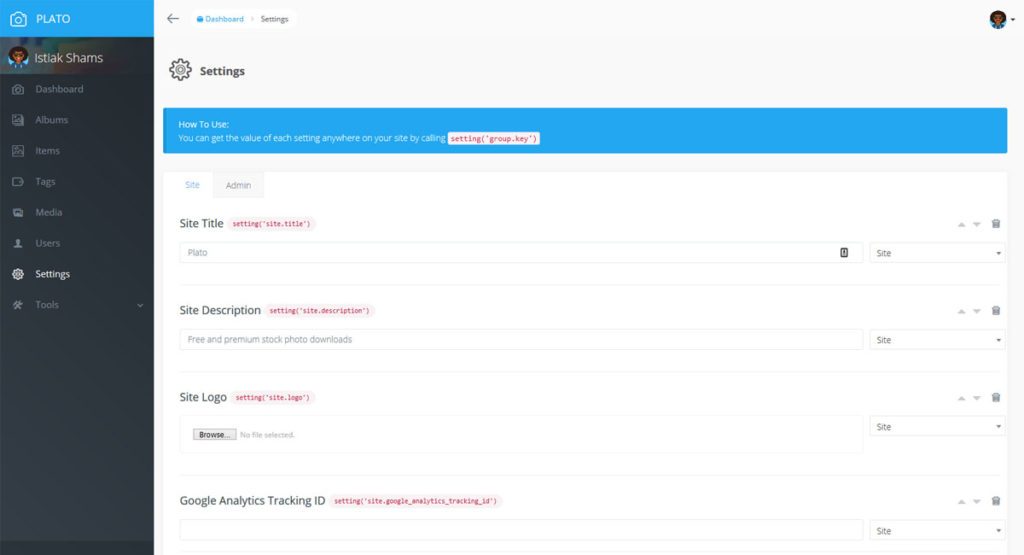Click Istiak Shams profile avatar in sidebar
This screenshot has height=555, width=1024.
[x=18, y=57]
